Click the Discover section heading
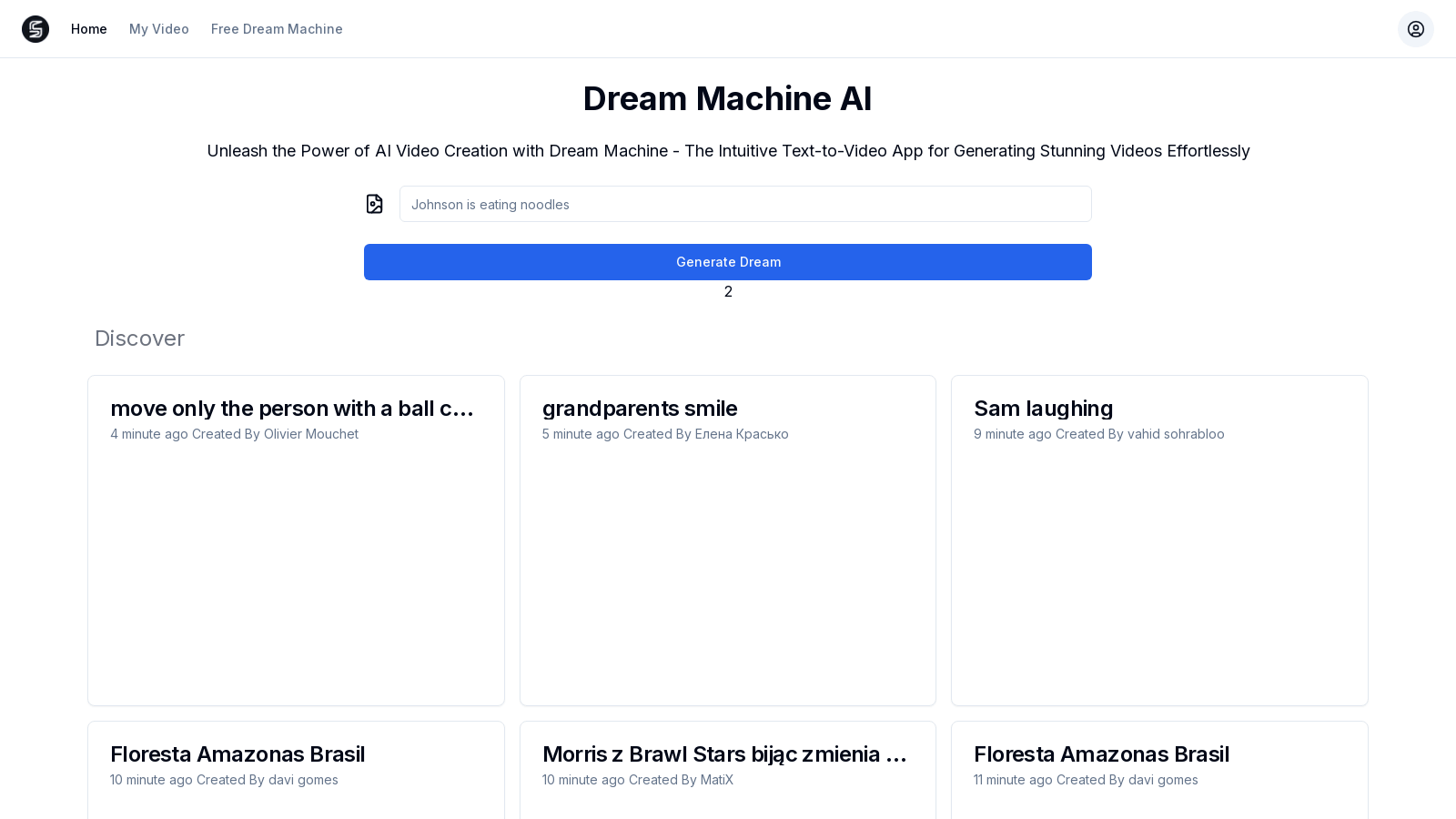This screenshot has width=1456, height=819. pos(140,339)
